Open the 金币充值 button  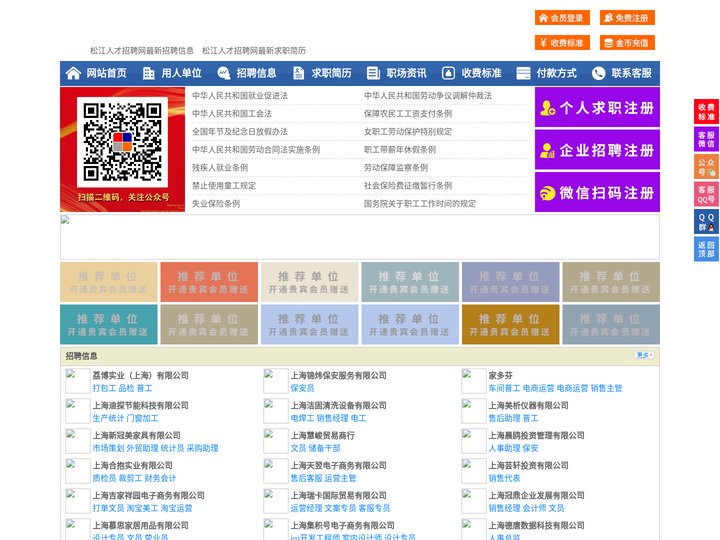coord(627,43)
